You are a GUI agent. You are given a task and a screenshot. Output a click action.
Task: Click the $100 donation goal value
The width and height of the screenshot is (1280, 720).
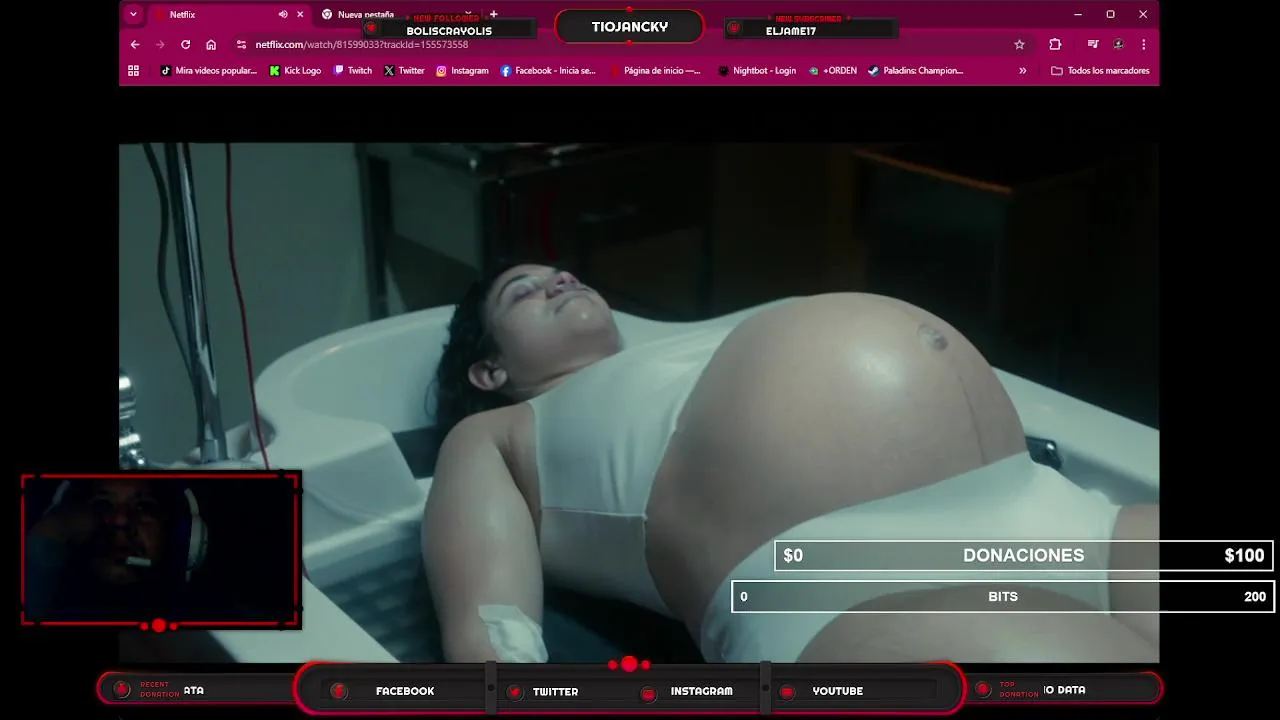[1244, 556]
